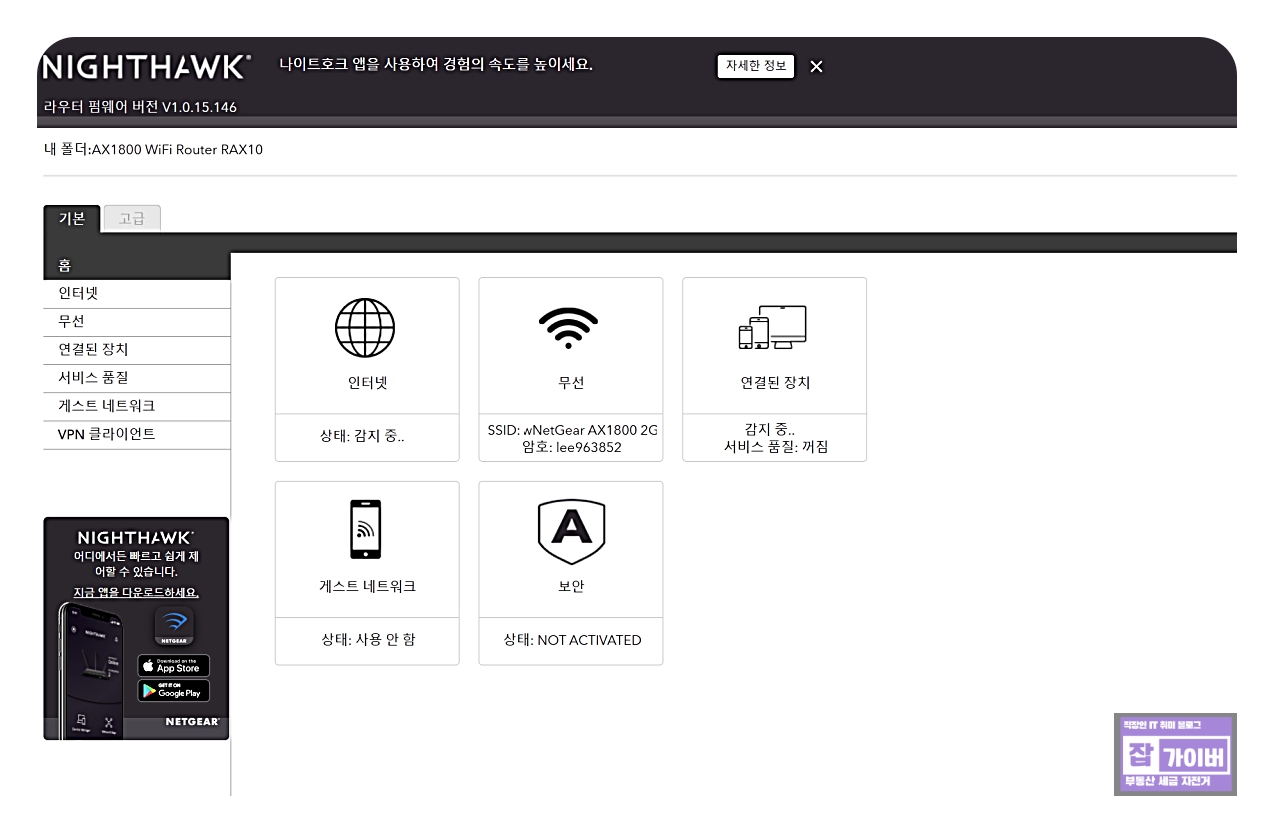
Task: Switch to the 기본 tab
Action: click(x=72, y=219)
